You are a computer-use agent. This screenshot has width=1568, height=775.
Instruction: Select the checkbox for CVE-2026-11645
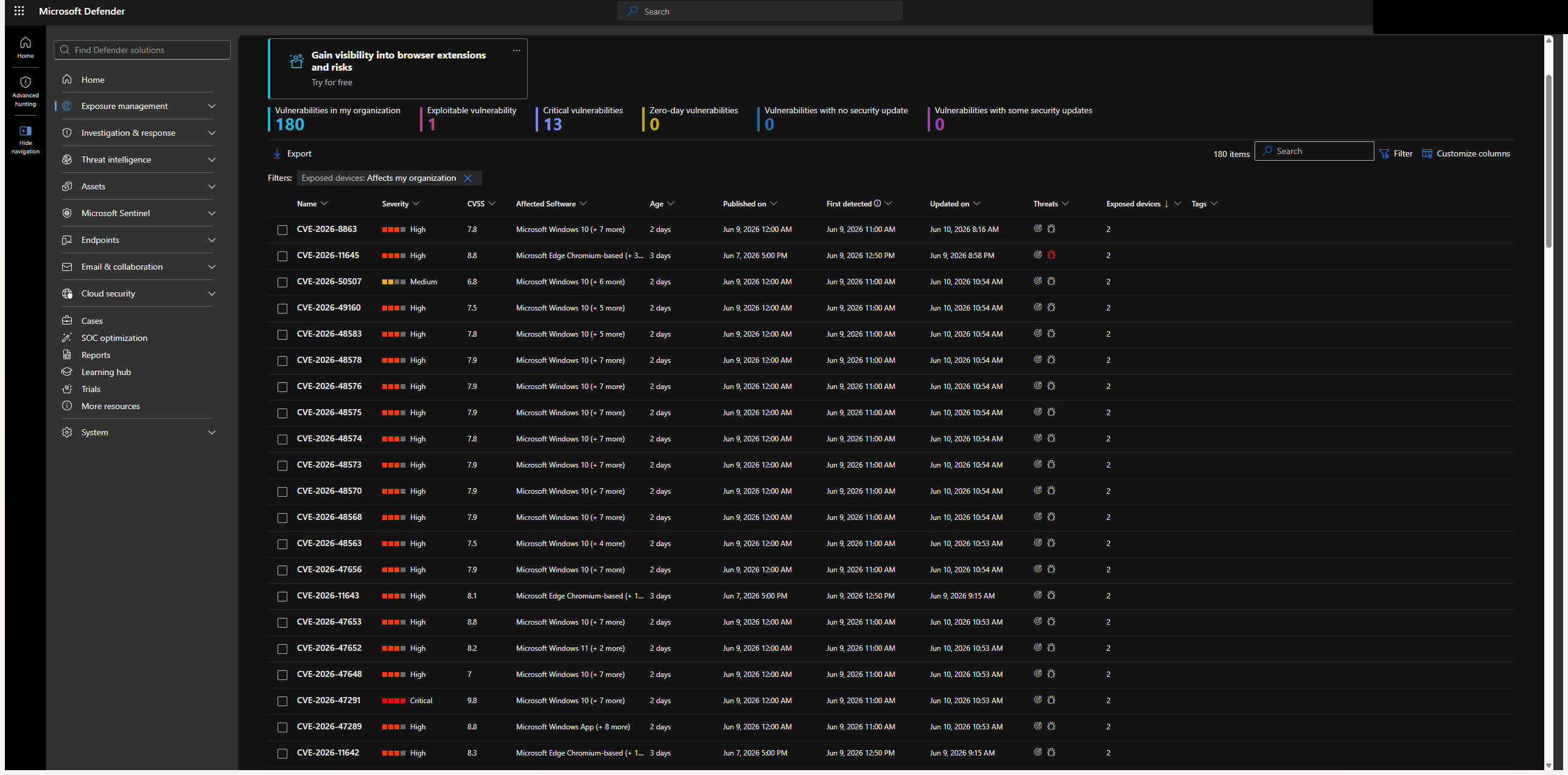pos(282,256)
